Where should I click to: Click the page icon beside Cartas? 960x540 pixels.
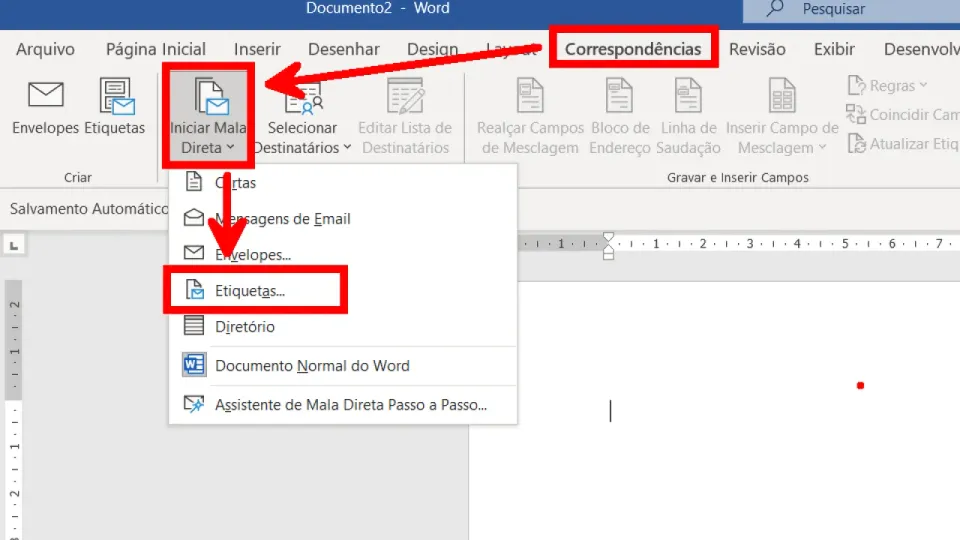click(x=193, y=181)
